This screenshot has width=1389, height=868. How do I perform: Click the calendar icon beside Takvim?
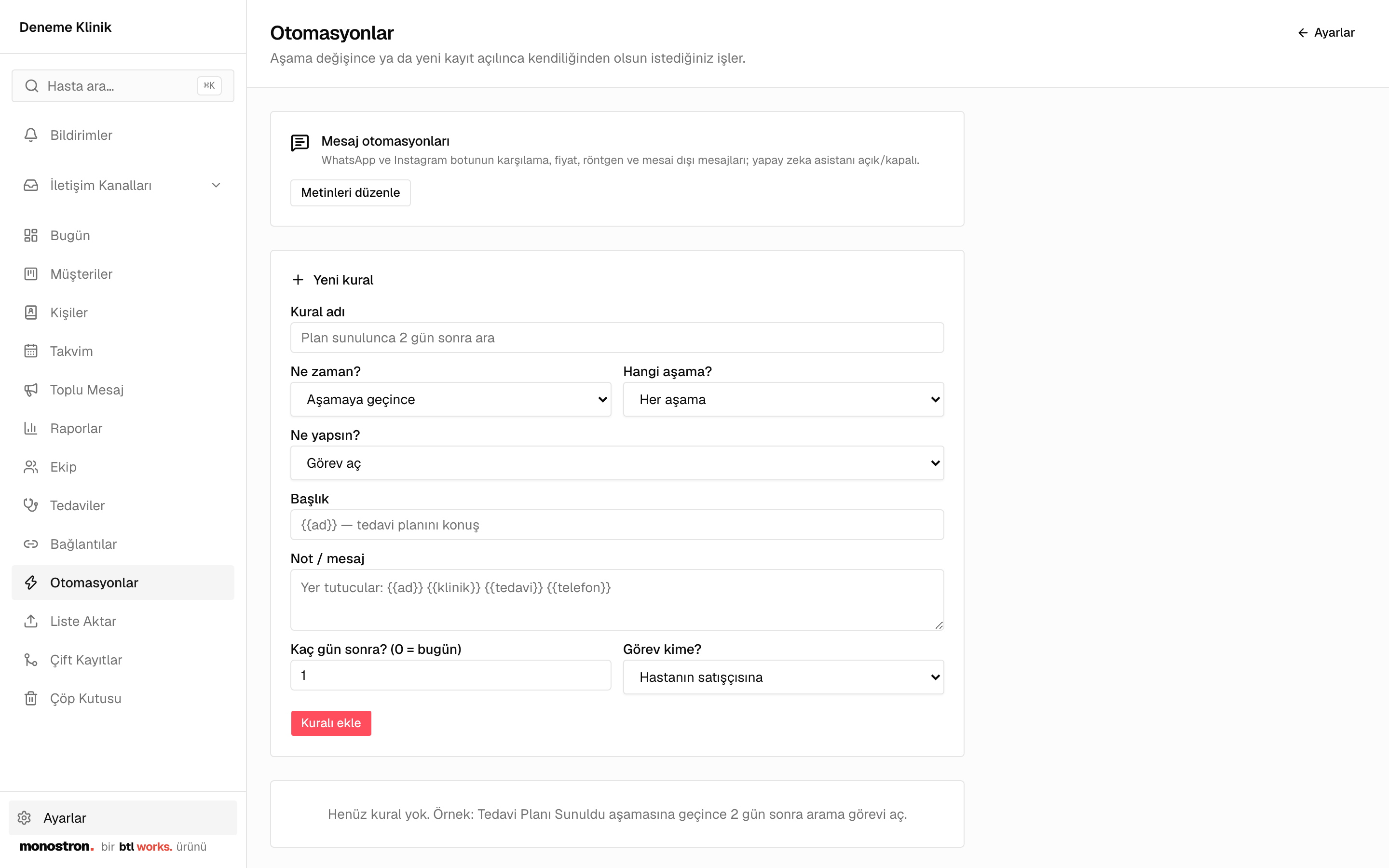click(x=31, y=351)
